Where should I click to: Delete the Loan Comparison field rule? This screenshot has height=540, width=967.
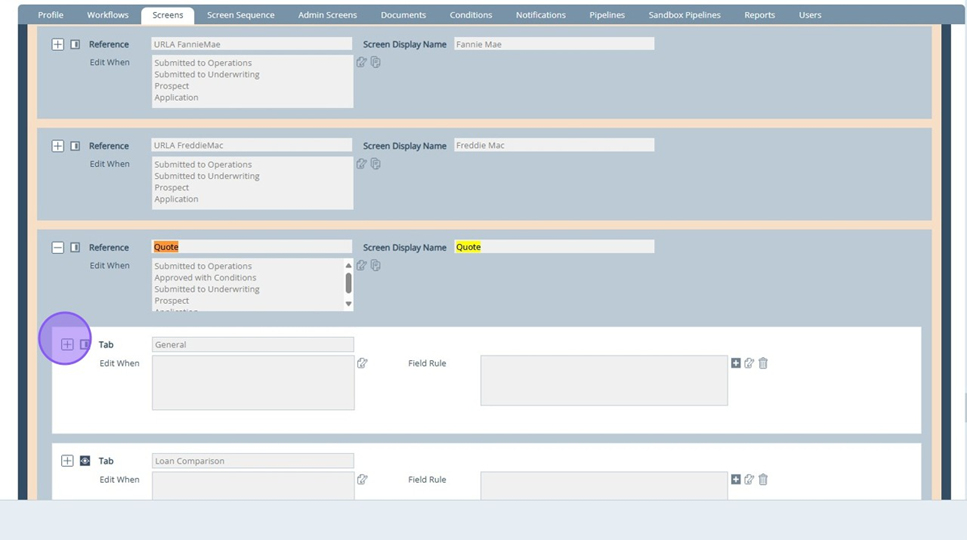pyautogui.click(x=763, y=480)
